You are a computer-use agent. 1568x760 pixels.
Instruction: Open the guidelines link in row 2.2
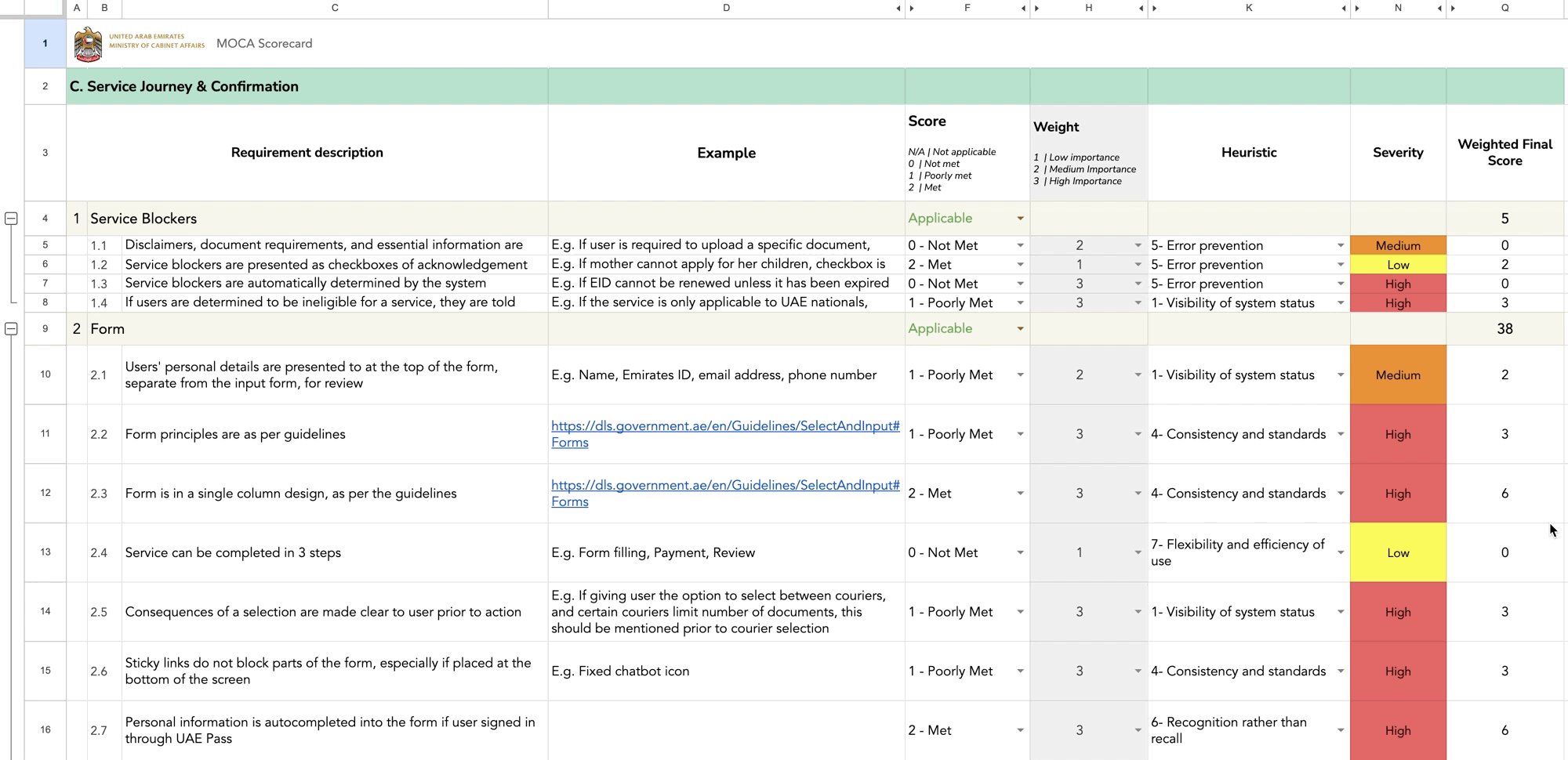click(725, 434)
